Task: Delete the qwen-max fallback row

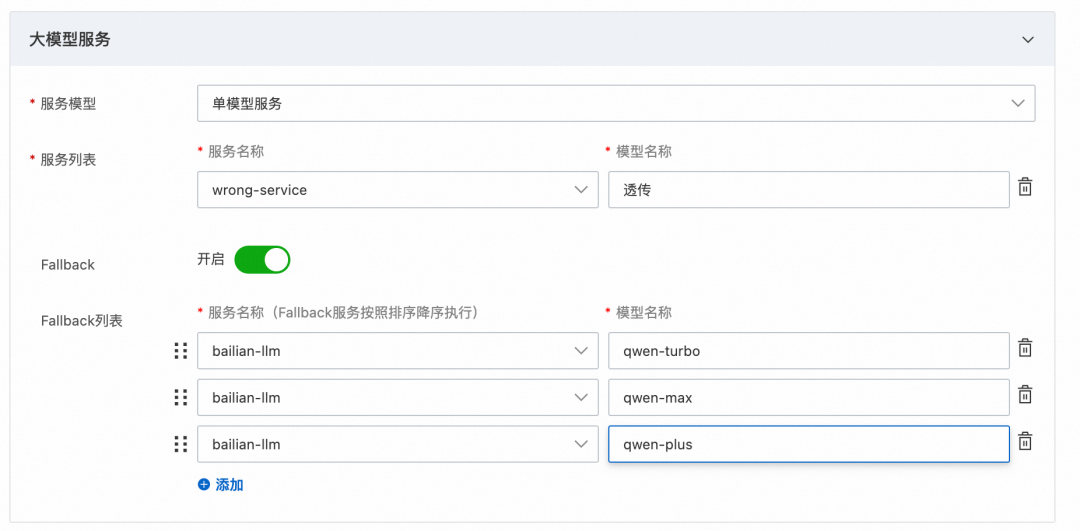Action: (x=1025, y=395)
